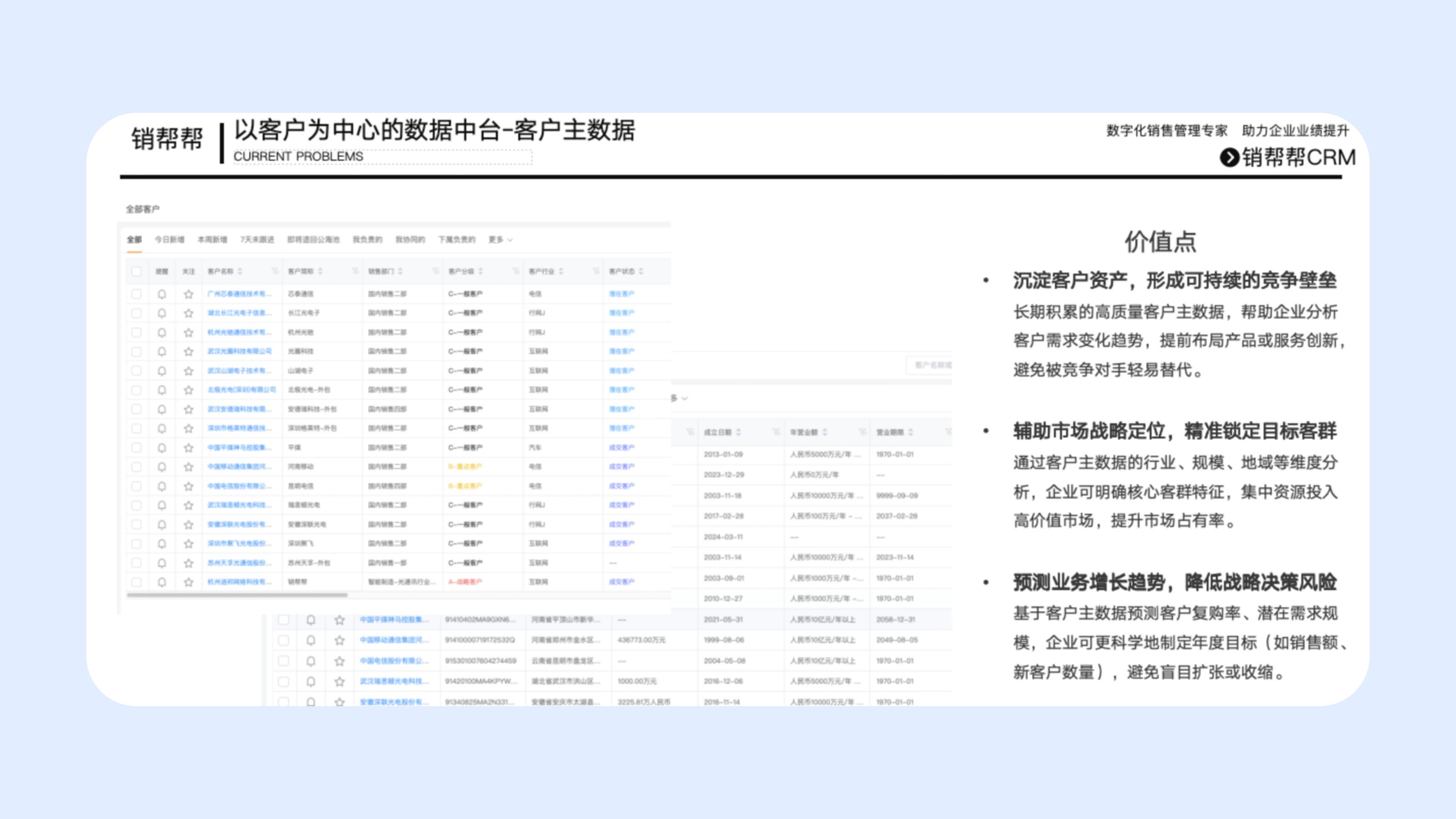Image resolution: width=1456 pixels, height=819 pixels.
Task: Click the bell in 深圳聚飞 row
Action: [x=162, y=544]
